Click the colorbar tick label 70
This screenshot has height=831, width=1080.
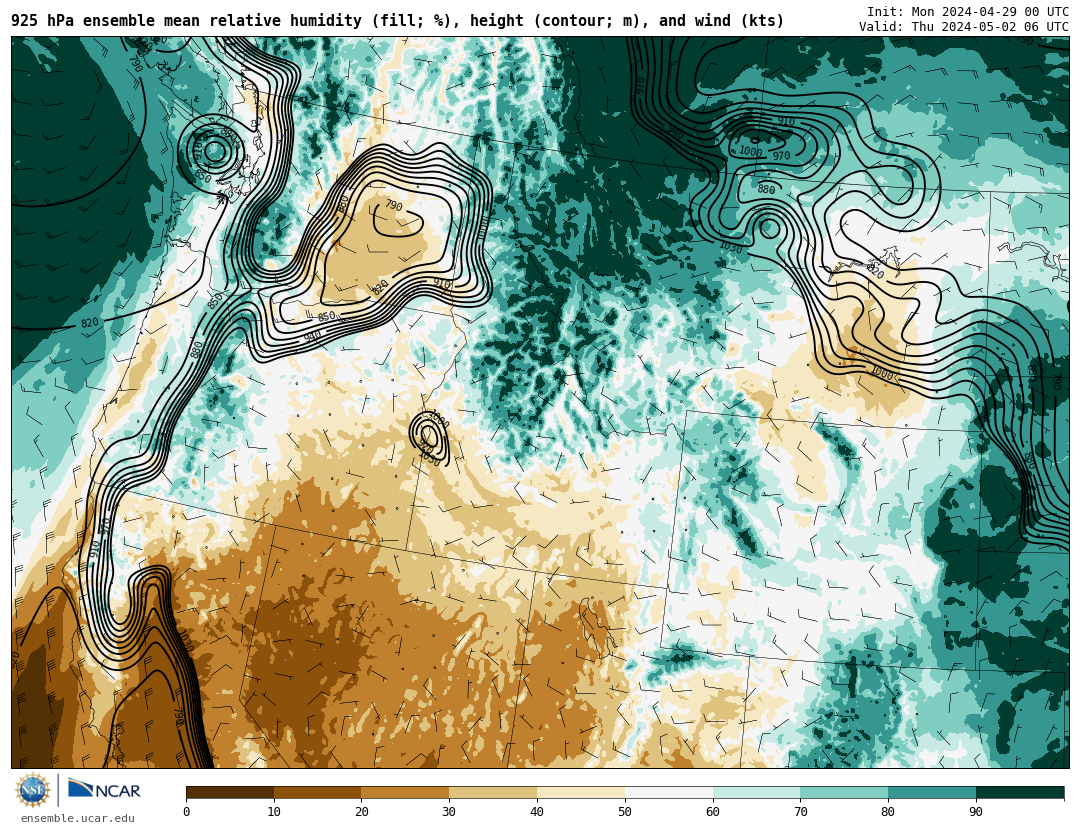800,812
